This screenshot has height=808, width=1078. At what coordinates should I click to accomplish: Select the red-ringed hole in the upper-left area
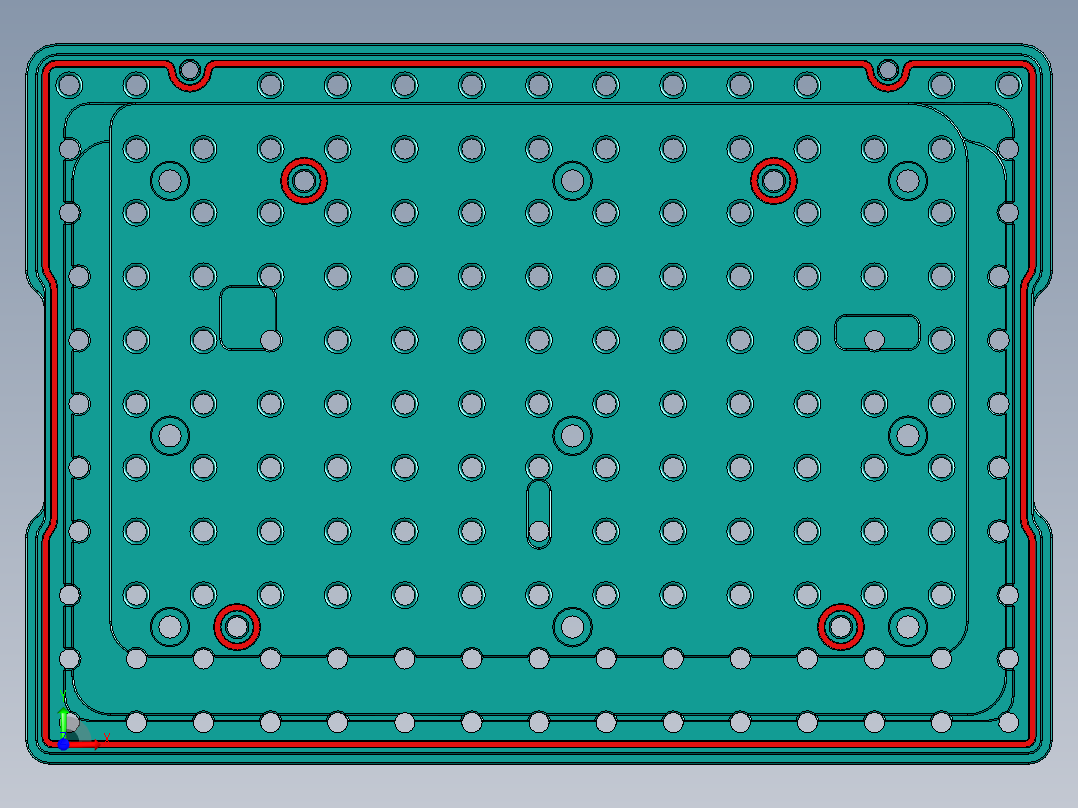pyautogui.click(x=304, y=181)
